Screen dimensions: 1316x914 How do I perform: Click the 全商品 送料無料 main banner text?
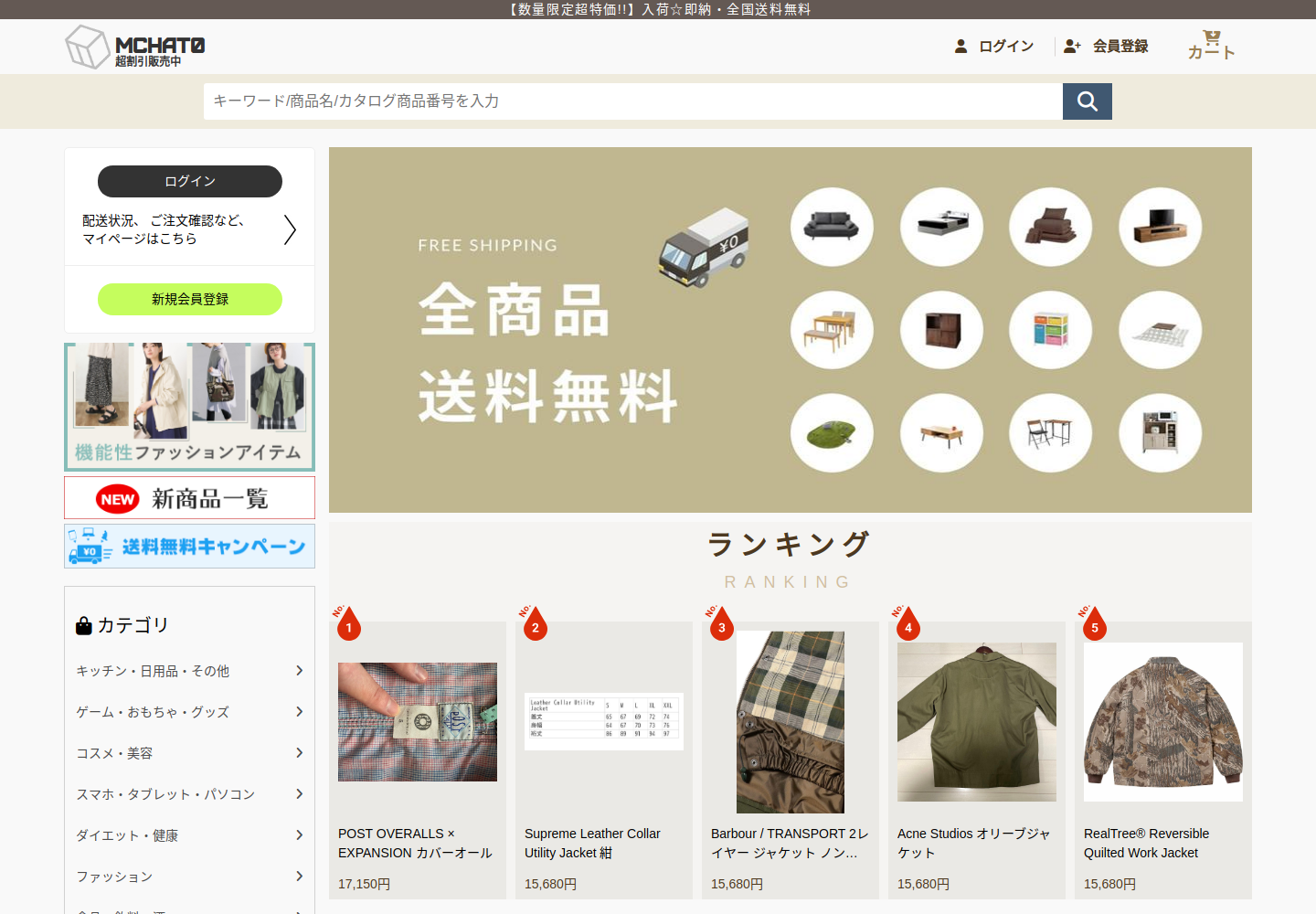click(548, 353)
